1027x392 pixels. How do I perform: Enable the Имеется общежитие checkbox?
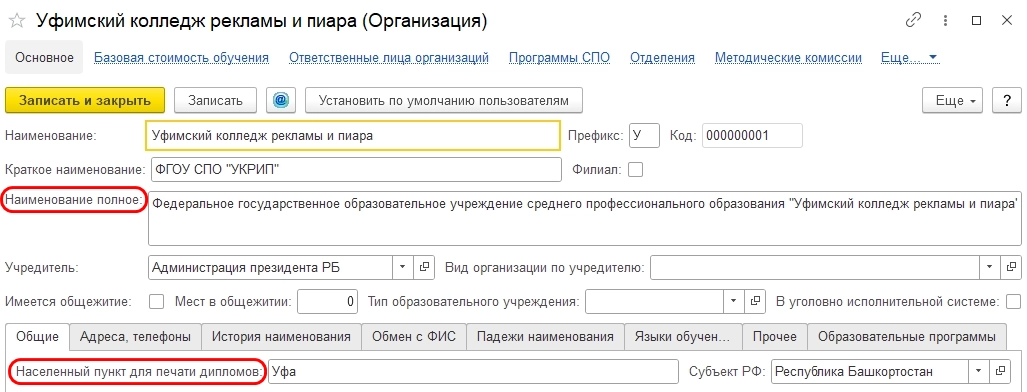[157, 302]
